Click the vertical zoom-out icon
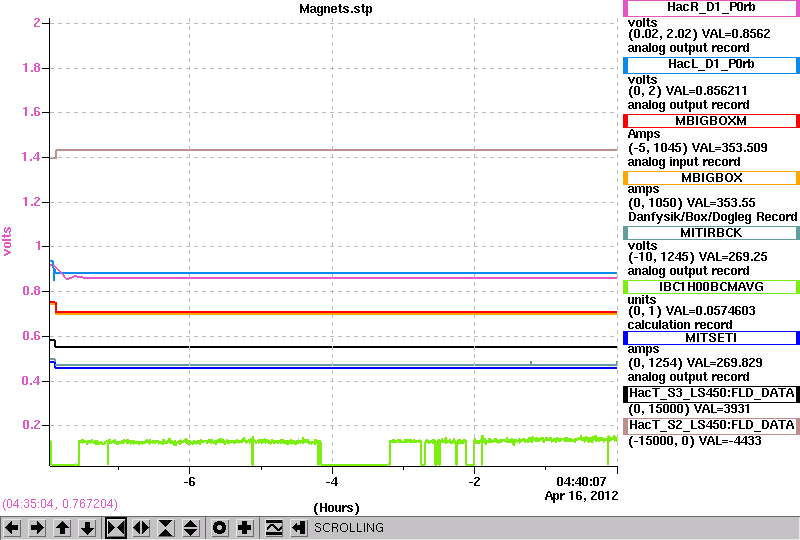800x540 pixels. click(x=191, y=528)
